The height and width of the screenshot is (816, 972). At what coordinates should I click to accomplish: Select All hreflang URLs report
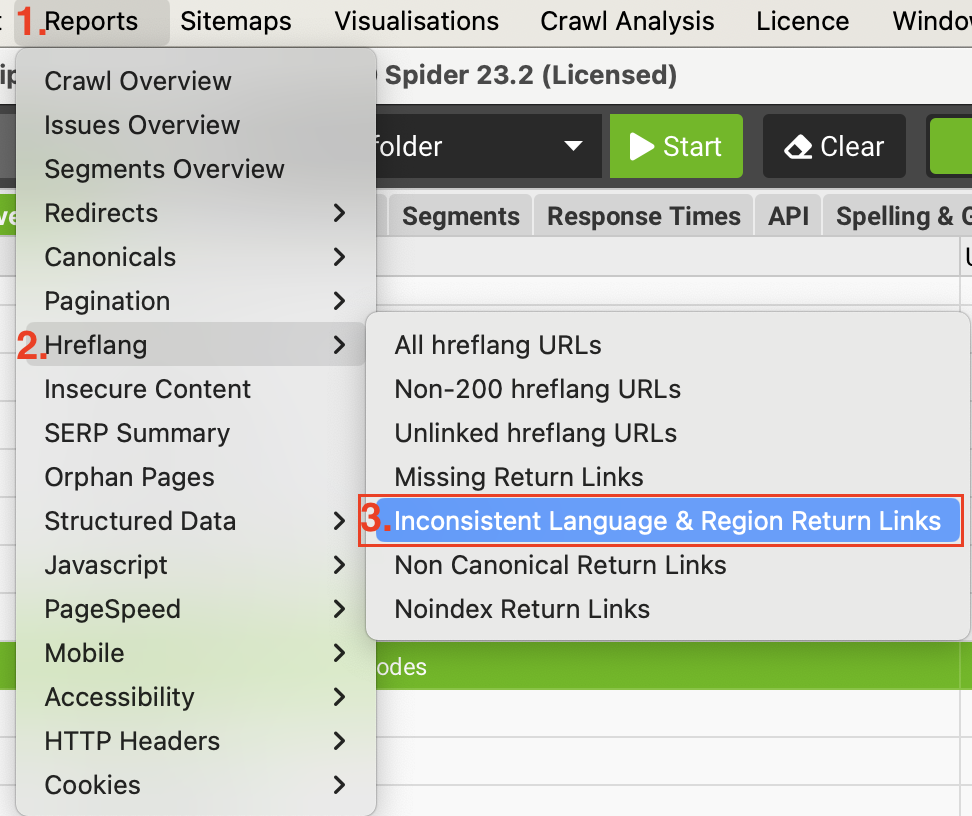click(x=498, y=345)
